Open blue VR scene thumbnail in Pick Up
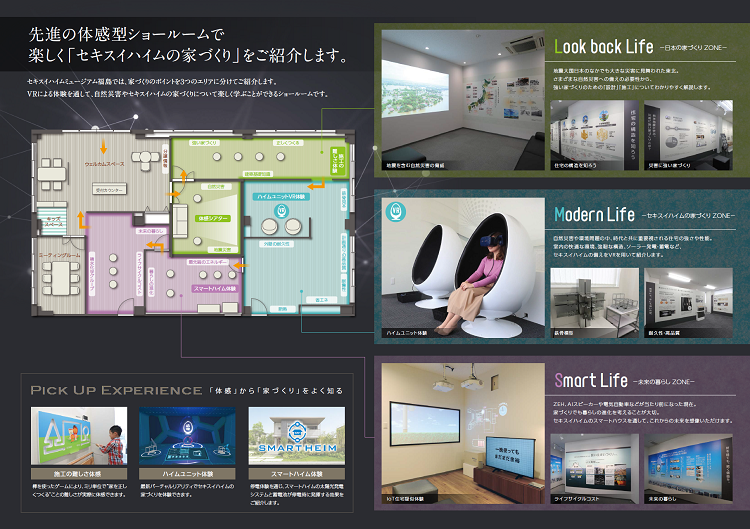Image resolution: width=750 pixels, height=529 pixels. (x=188, y=436)
